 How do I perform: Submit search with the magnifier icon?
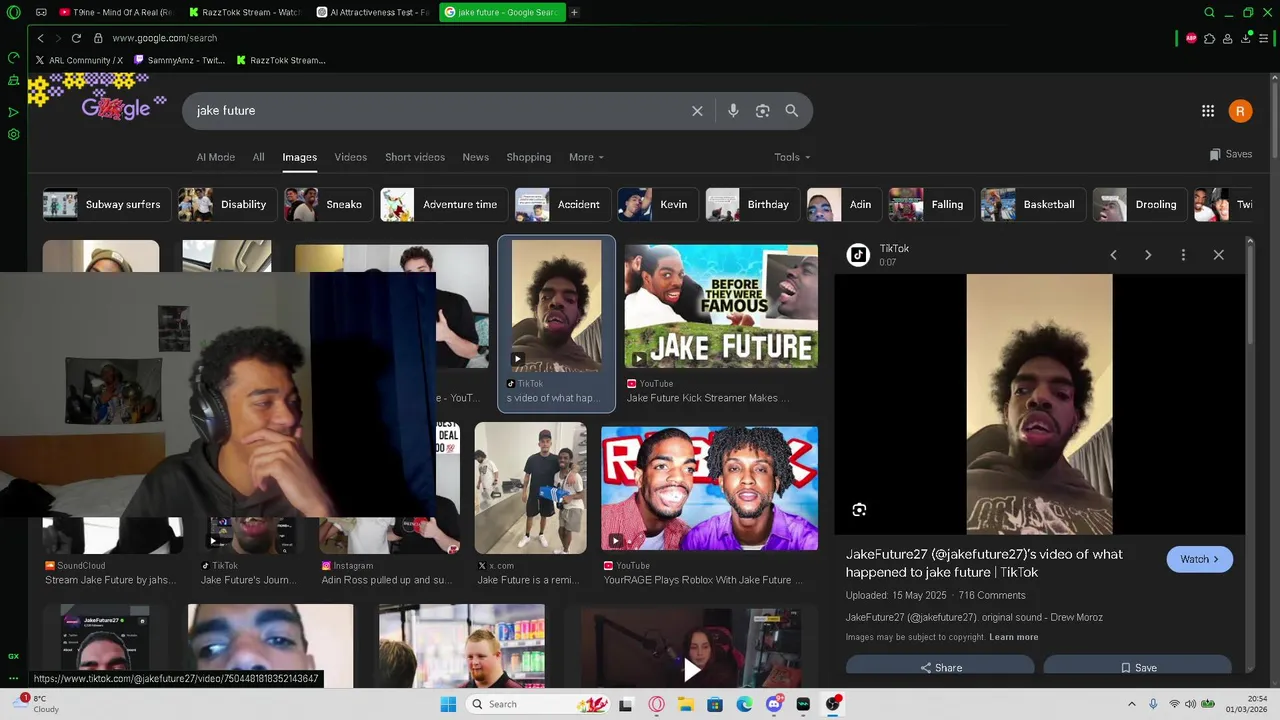tap(792, 111)
